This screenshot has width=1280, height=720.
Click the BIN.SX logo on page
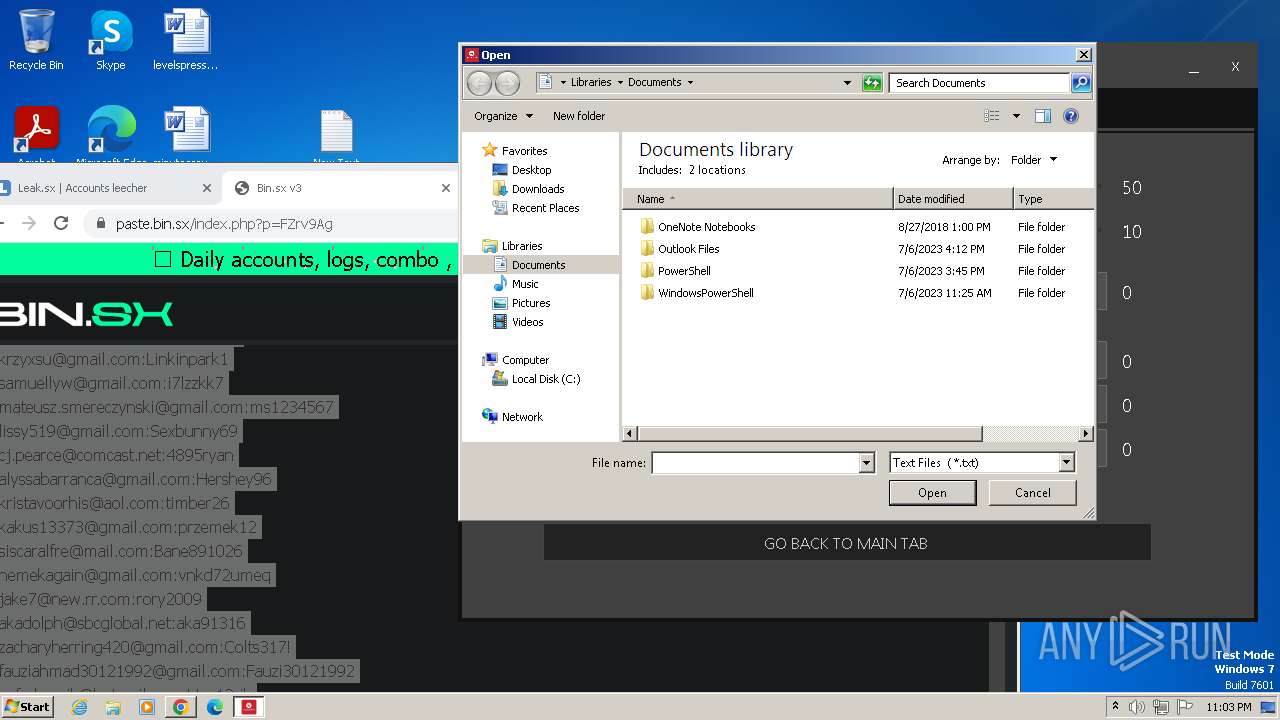click(86, 314)
